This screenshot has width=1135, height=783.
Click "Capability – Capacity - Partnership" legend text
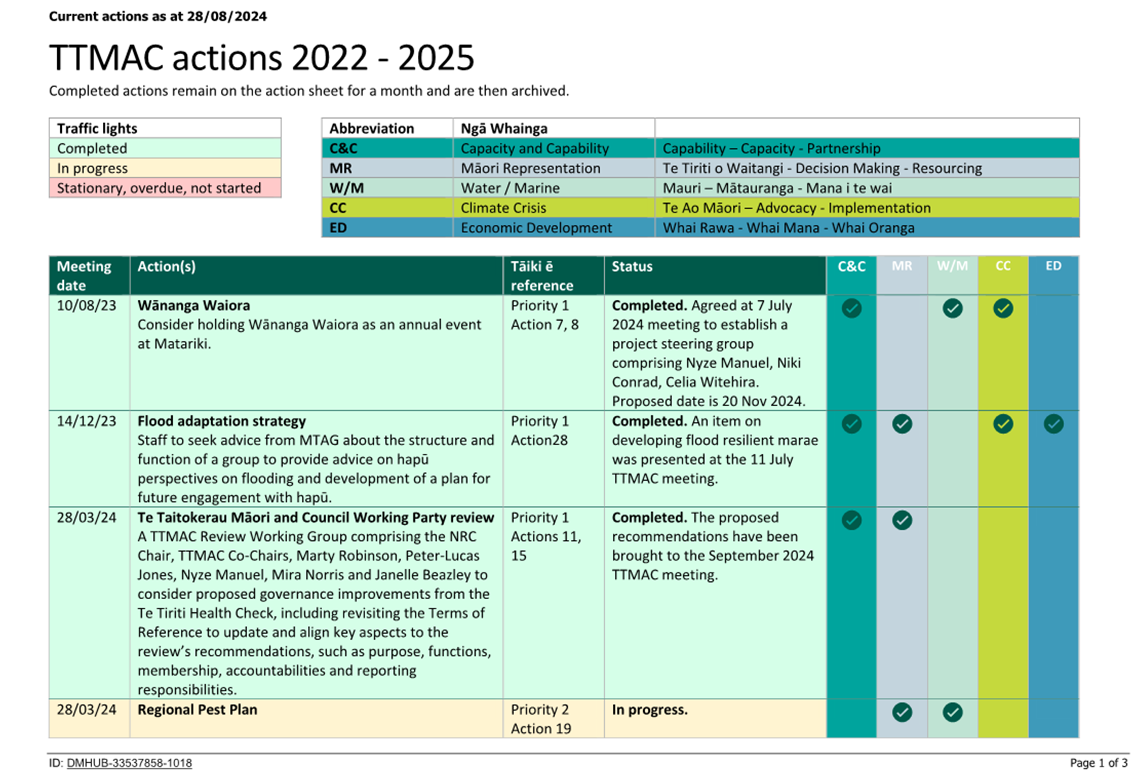[772, 148]
